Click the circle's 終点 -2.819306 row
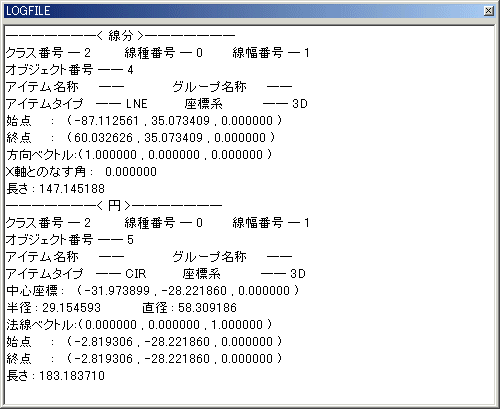 (x=144, y=359)
